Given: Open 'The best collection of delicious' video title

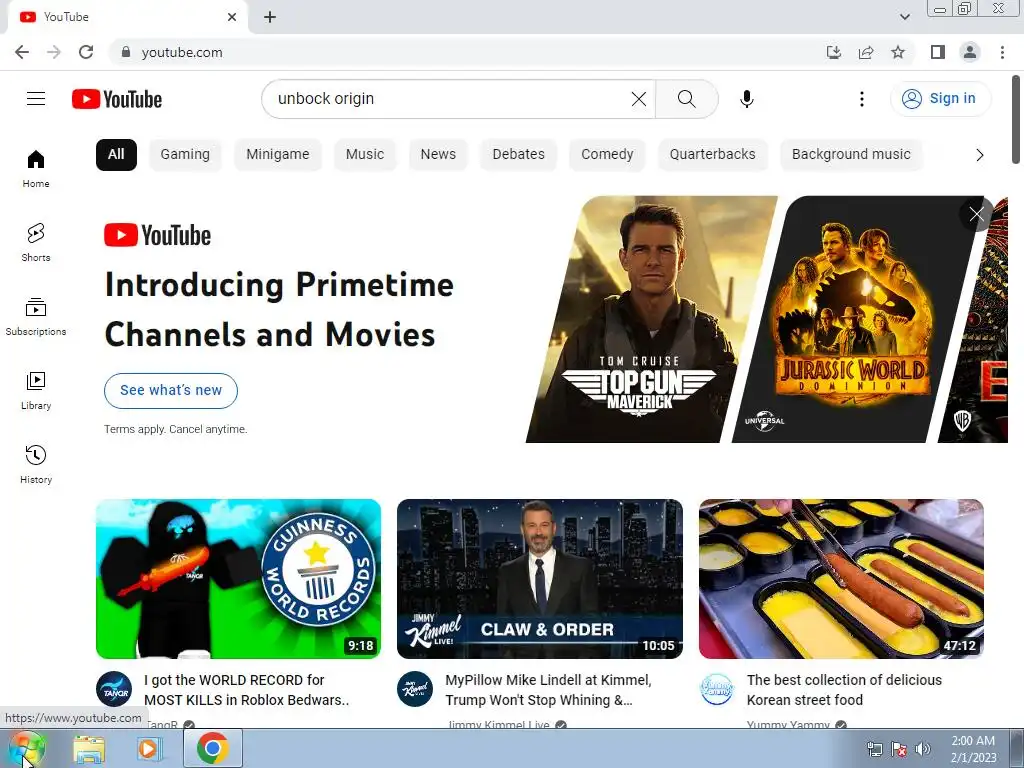Looking at the screenshot, I should click(x=844, y=690).
